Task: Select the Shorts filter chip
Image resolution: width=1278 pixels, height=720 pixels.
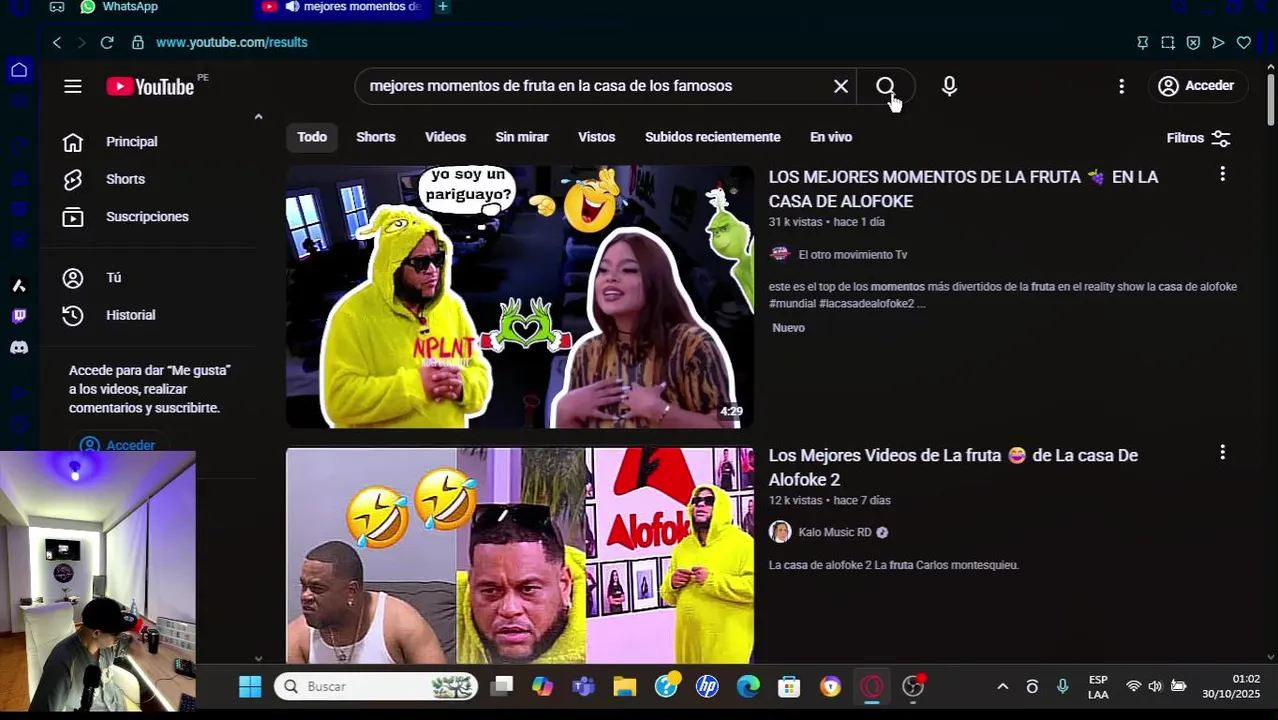Action: click(x=376, y=137)
